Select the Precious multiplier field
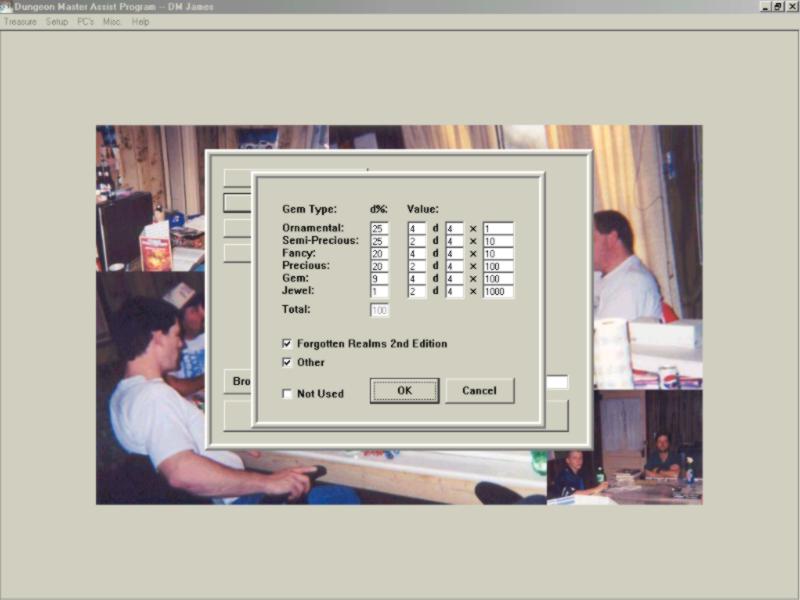800x600 pixels. click(x=497, y=267)
